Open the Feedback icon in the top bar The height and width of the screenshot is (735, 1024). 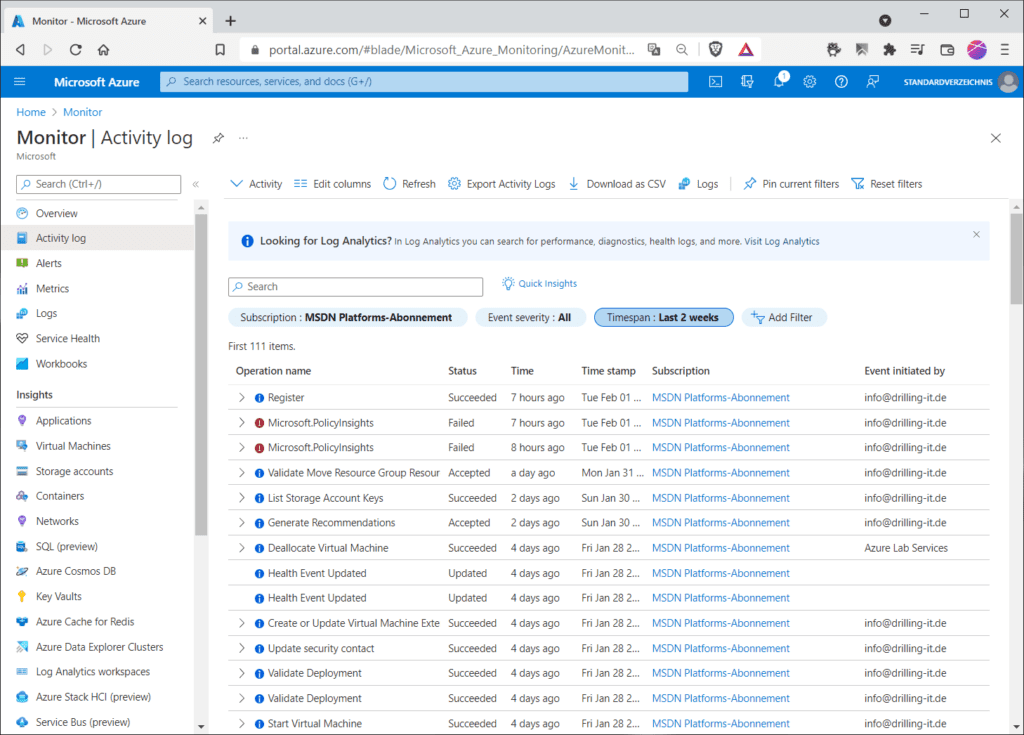coord(872,82)
